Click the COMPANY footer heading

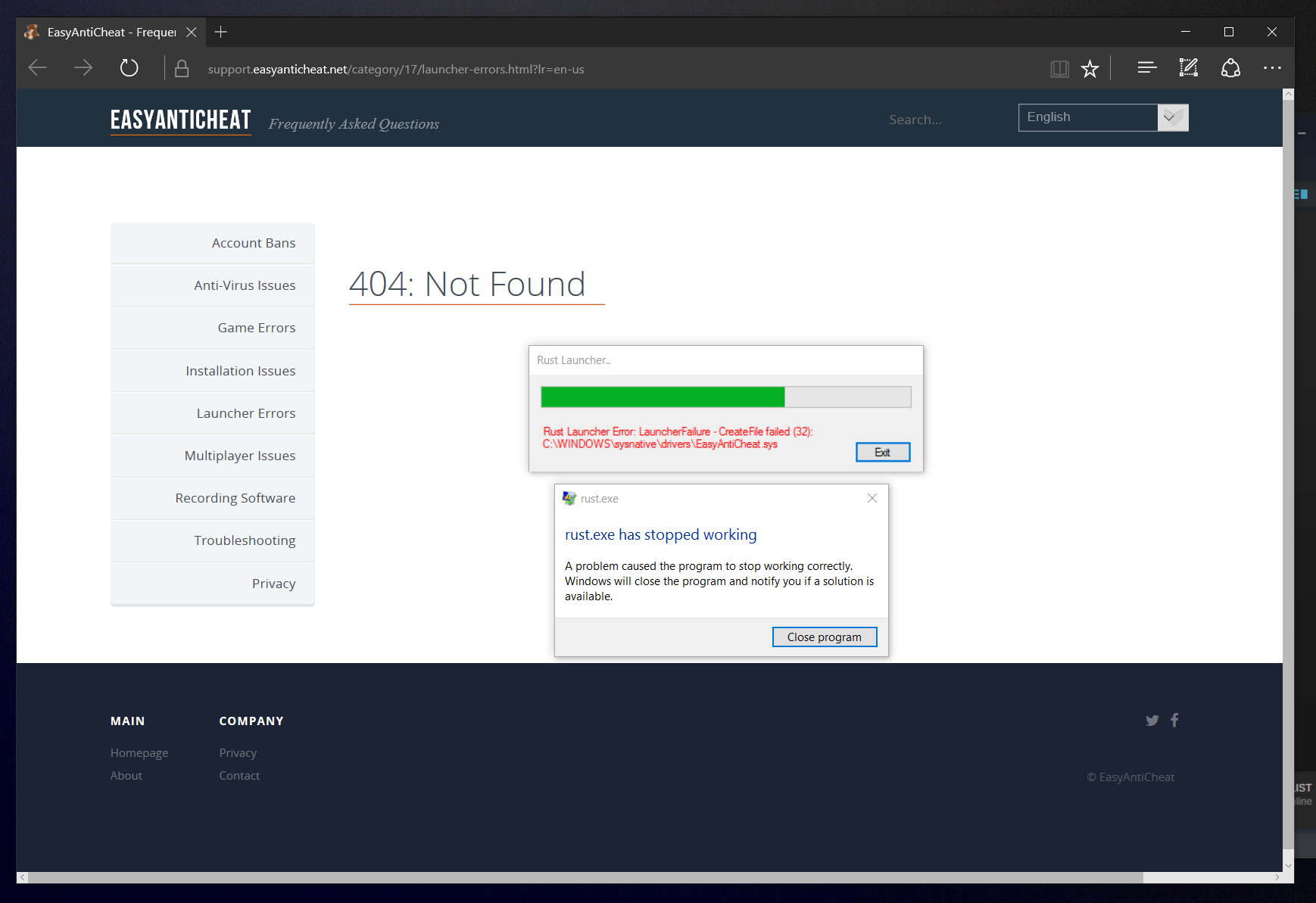(251, 721)
